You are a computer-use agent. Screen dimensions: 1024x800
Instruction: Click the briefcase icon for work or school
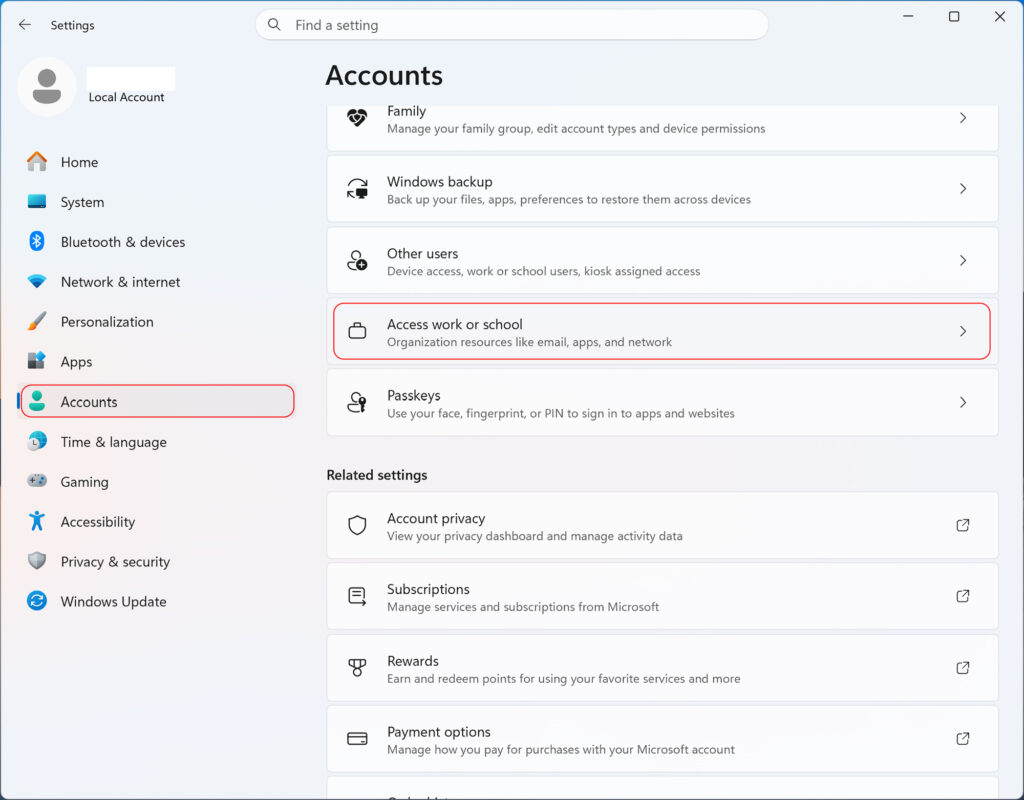pos(357,331)
